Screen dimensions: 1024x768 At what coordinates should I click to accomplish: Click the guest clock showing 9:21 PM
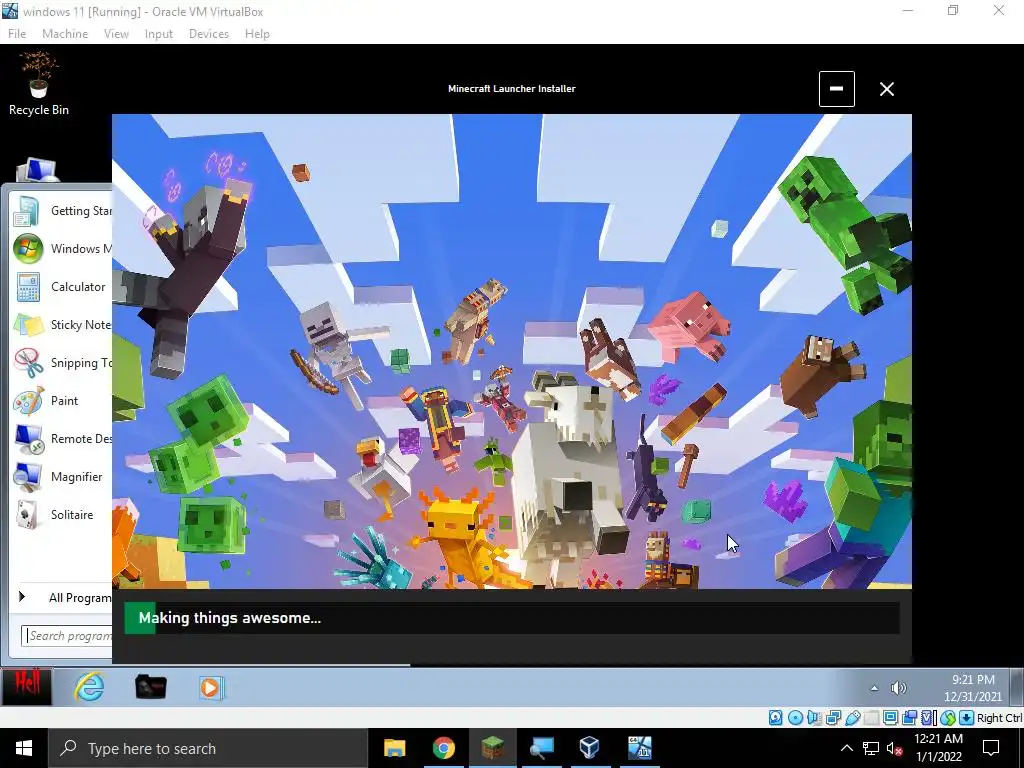click(x=972, y=688)
